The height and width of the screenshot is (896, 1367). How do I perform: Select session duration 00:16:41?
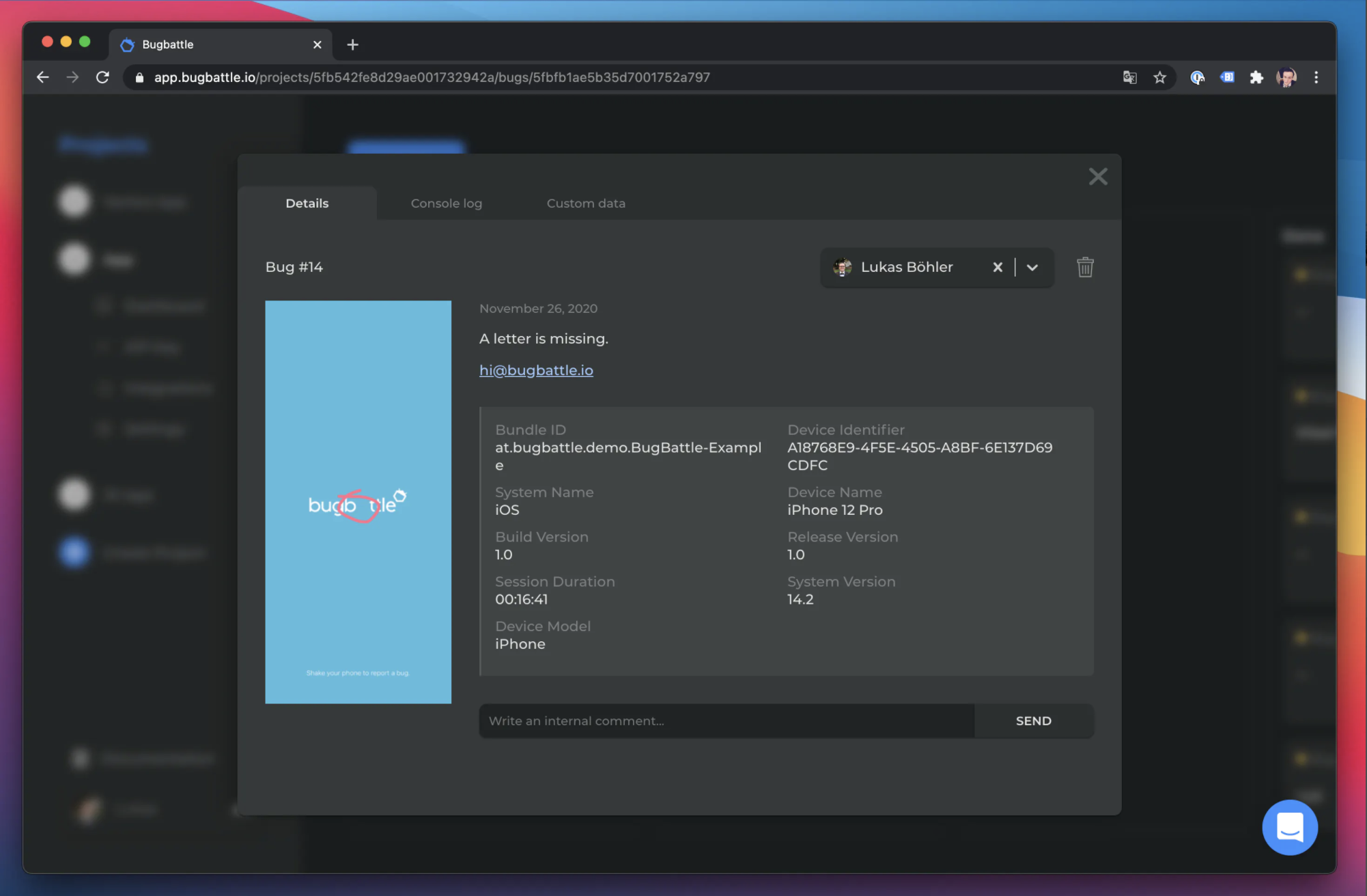[522, 600]
